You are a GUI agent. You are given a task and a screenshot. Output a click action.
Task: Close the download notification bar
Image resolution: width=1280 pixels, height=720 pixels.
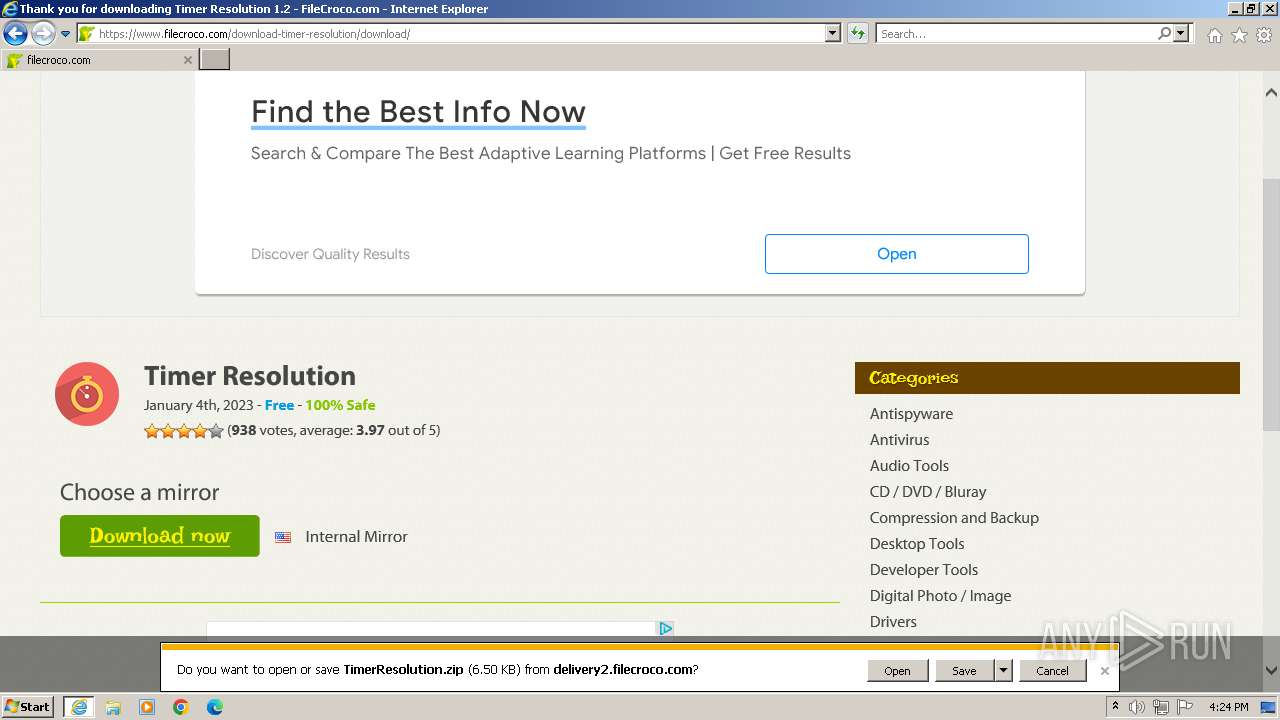1104,671
